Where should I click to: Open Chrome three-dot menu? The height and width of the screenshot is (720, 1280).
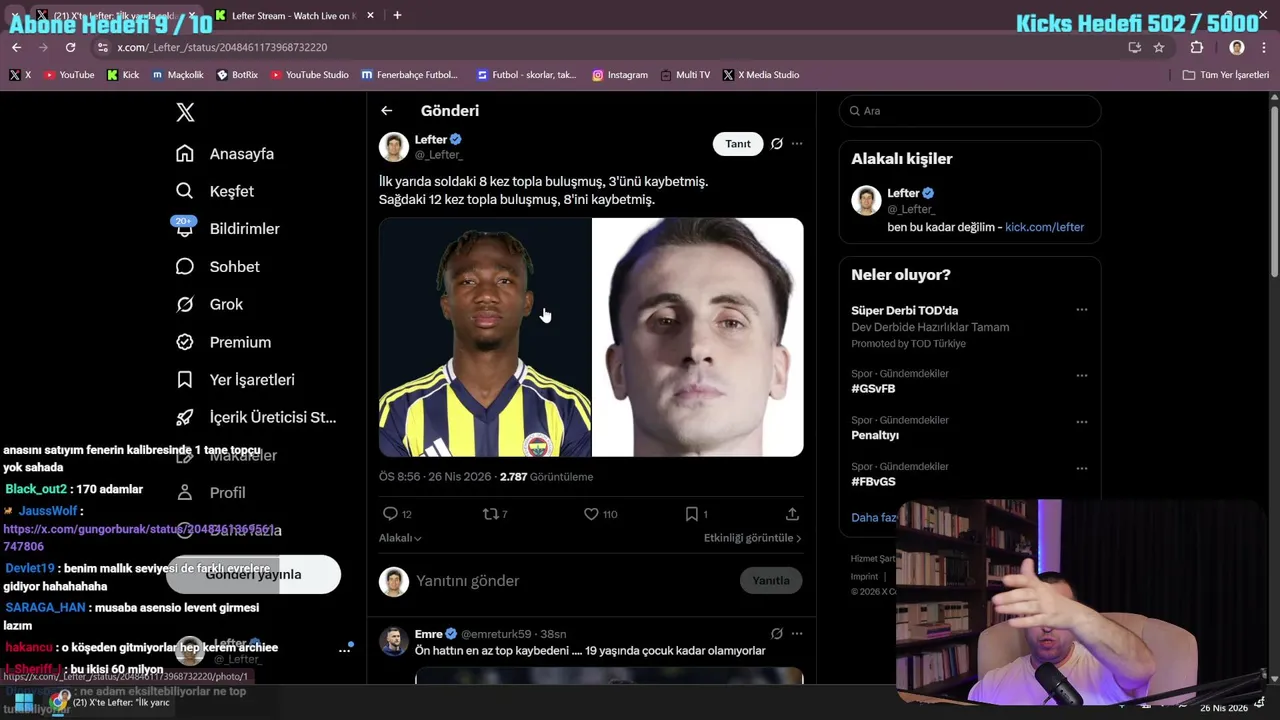coord(1265,47)
